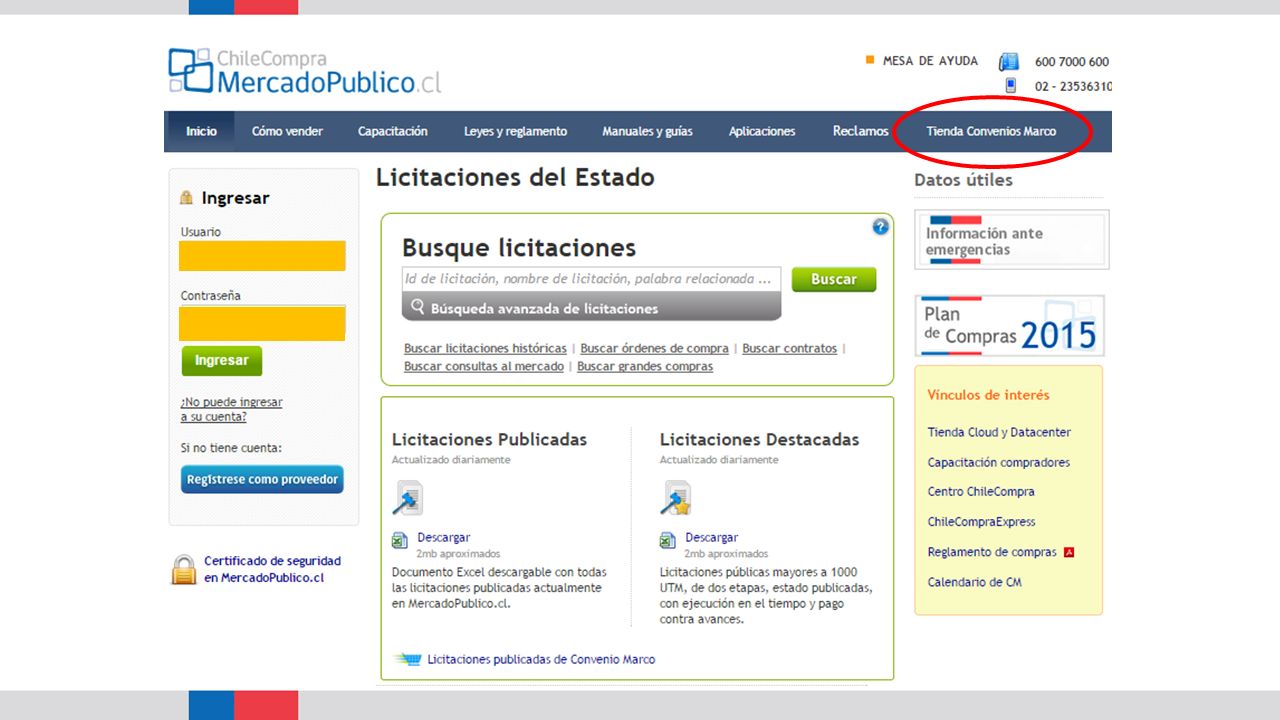The height and width of the screenshot is (720, 1280).
Task: Click Descargar under Licitaciones Destacadas
Action: click(711, 537)
